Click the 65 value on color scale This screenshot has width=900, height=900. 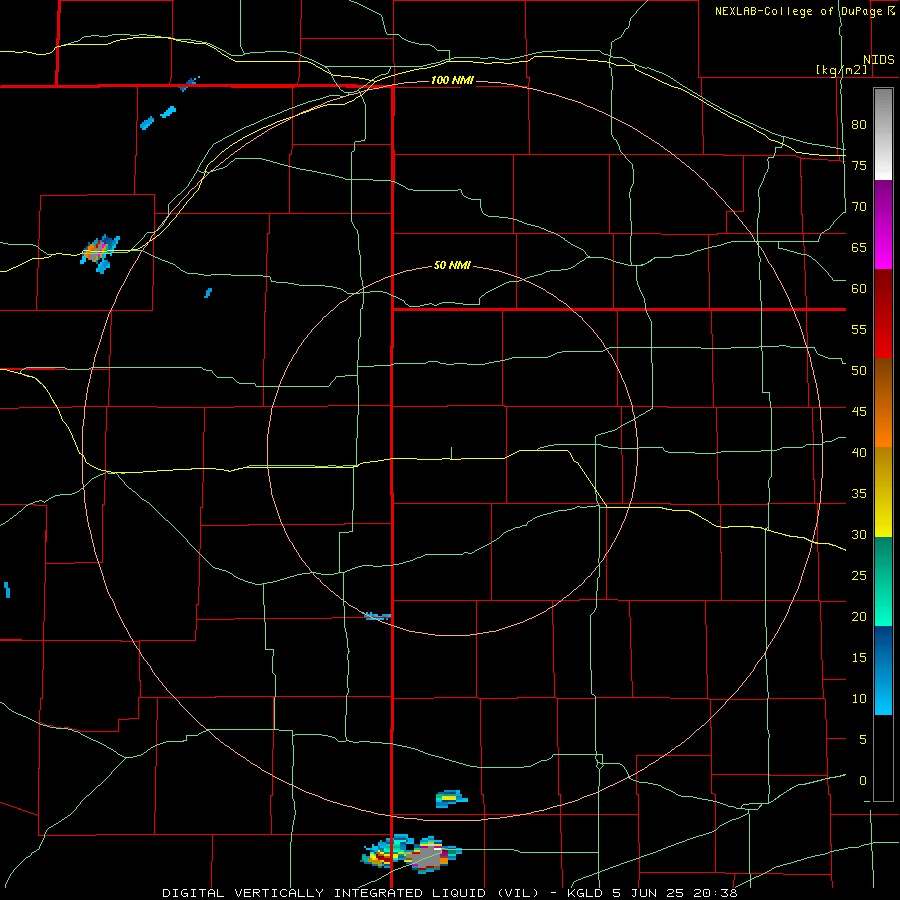pos(859,247)
